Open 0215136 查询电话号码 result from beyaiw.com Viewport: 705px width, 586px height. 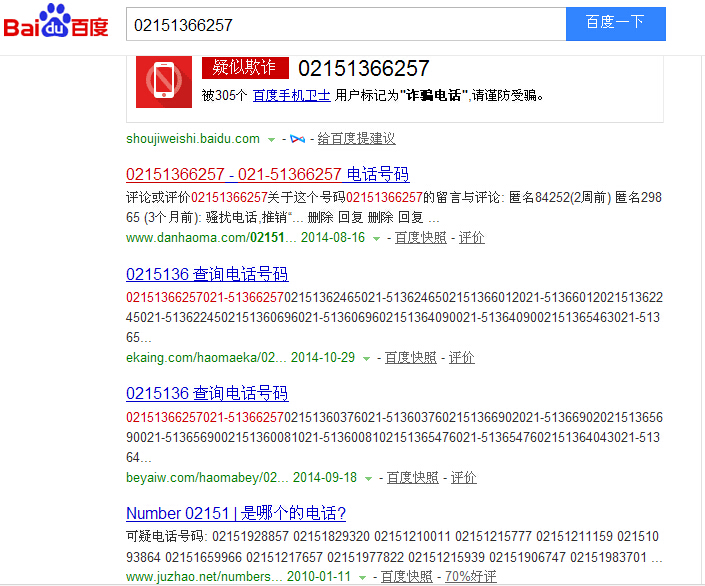click(x=207, y=394)
